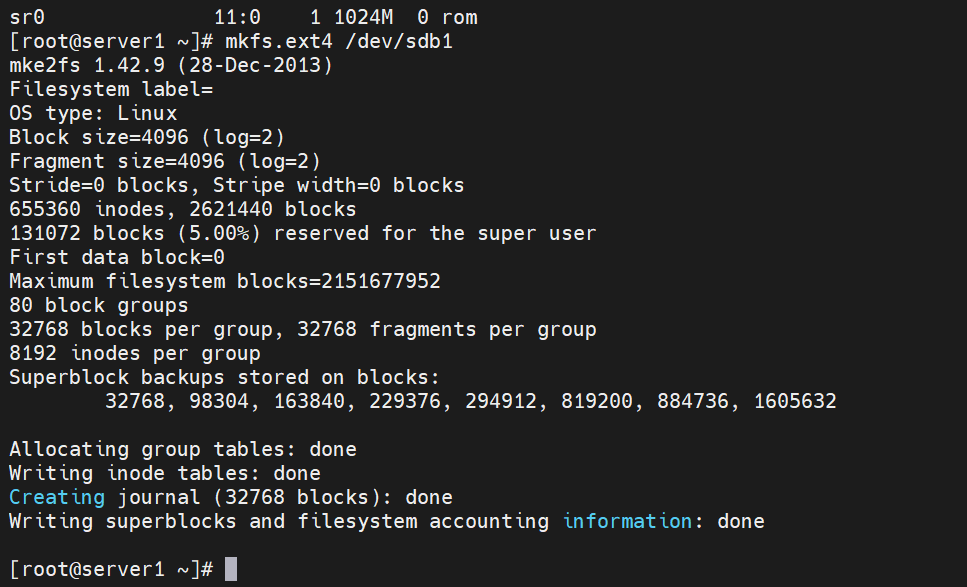Click the Stripe width=0 blocks text

tap(339, 186)
